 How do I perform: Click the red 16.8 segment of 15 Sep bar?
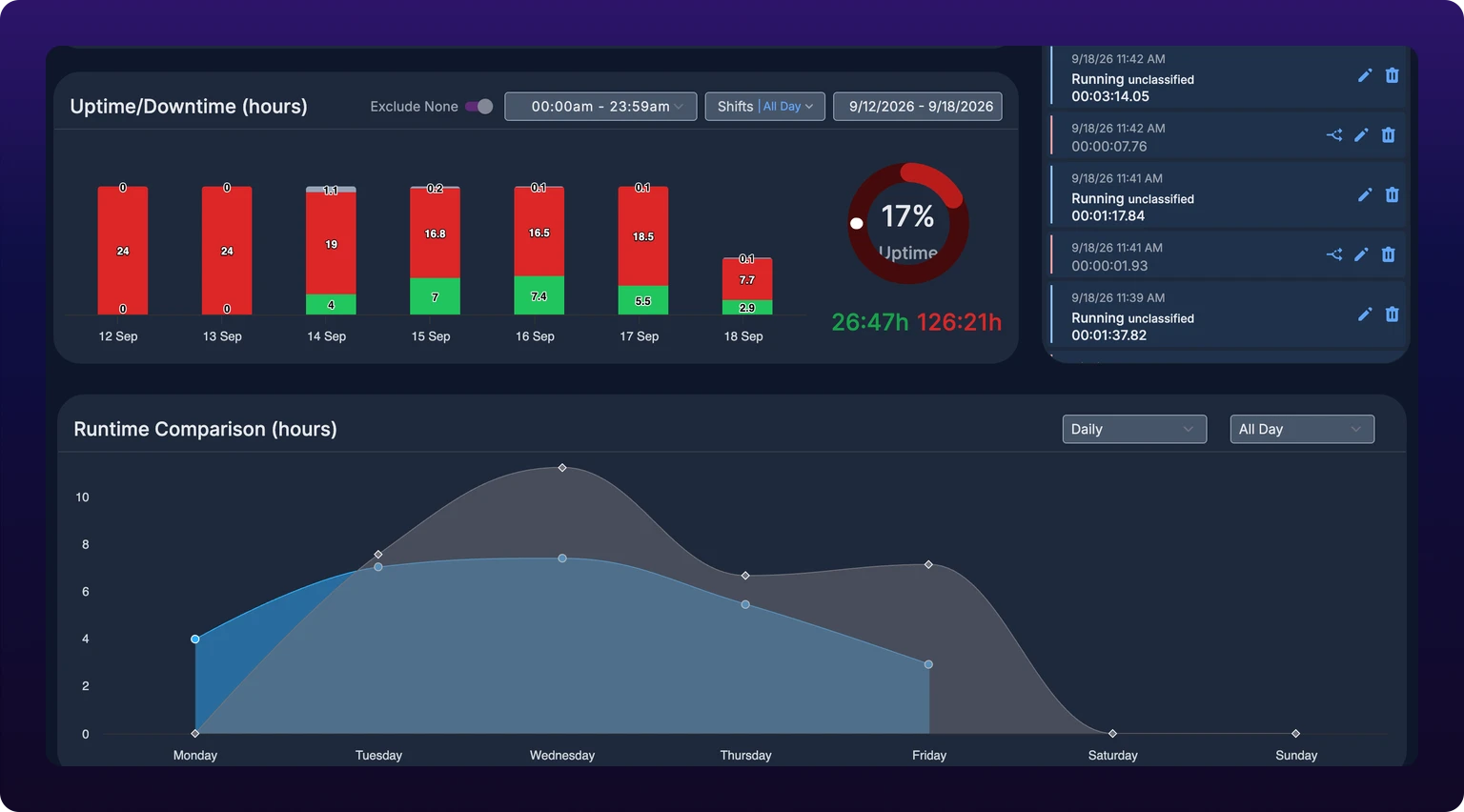(x=435, y=233)
